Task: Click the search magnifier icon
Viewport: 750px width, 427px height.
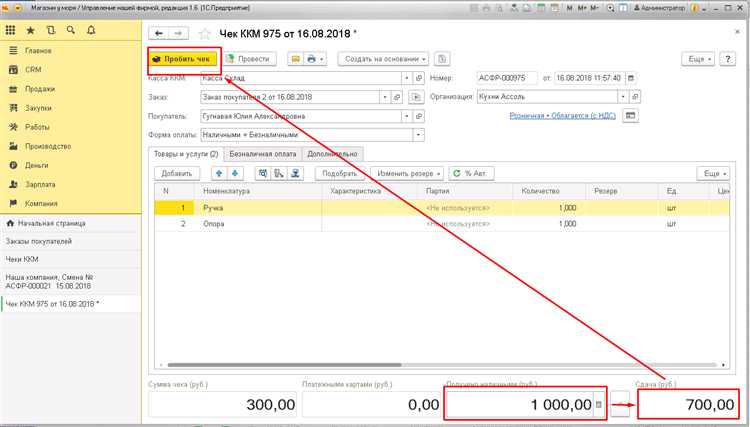Action: point(71,30)
